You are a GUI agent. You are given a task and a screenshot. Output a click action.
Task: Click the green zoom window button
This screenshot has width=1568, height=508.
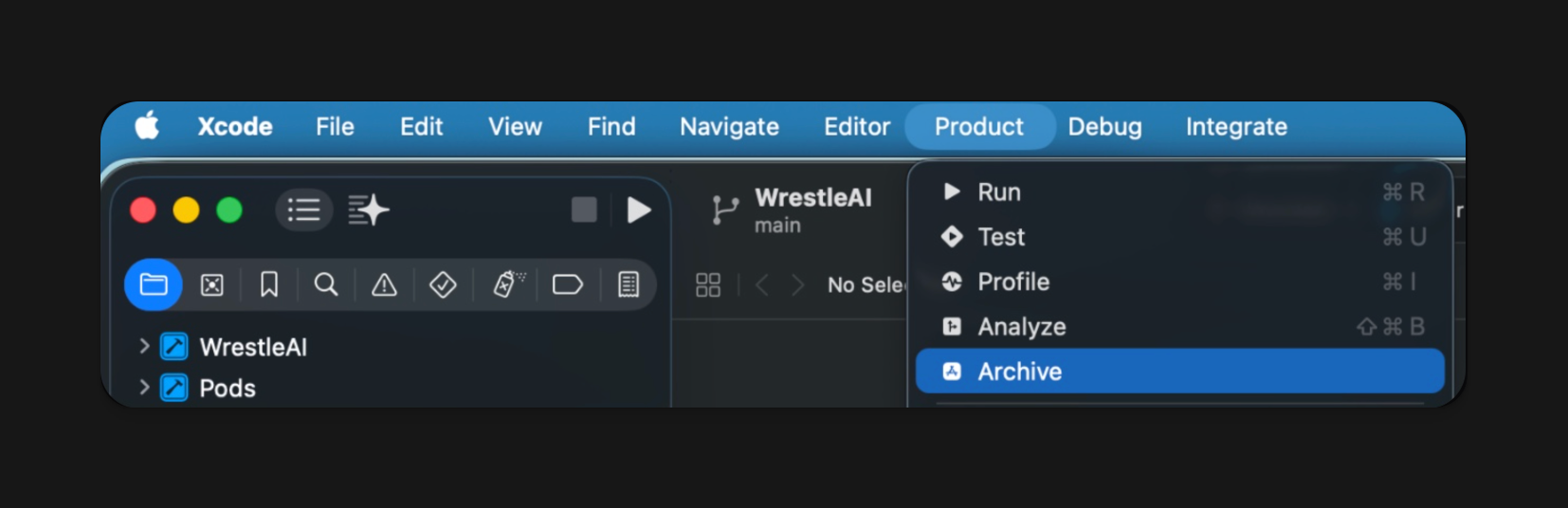(229, 209)
